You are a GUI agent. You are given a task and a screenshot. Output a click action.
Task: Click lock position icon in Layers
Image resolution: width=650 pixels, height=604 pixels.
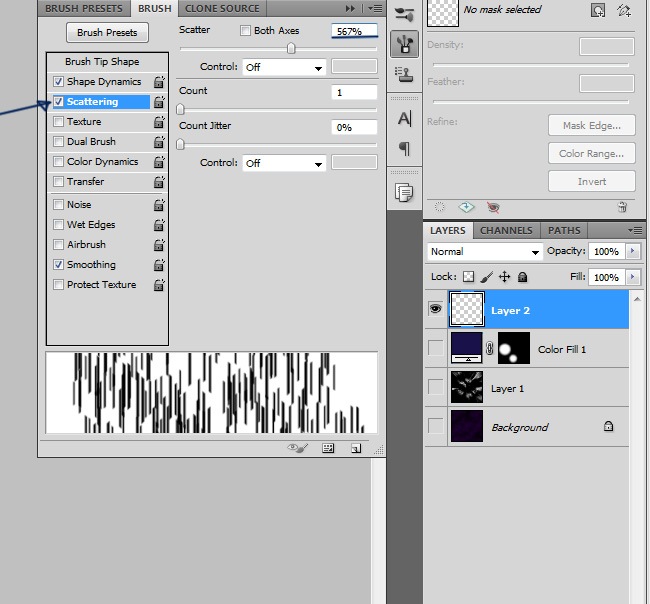pos(504,277)
